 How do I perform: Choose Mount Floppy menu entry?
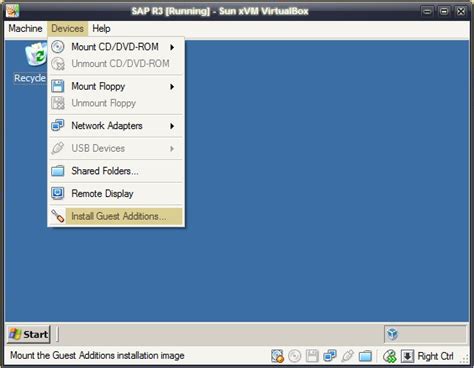coord(116,86)
